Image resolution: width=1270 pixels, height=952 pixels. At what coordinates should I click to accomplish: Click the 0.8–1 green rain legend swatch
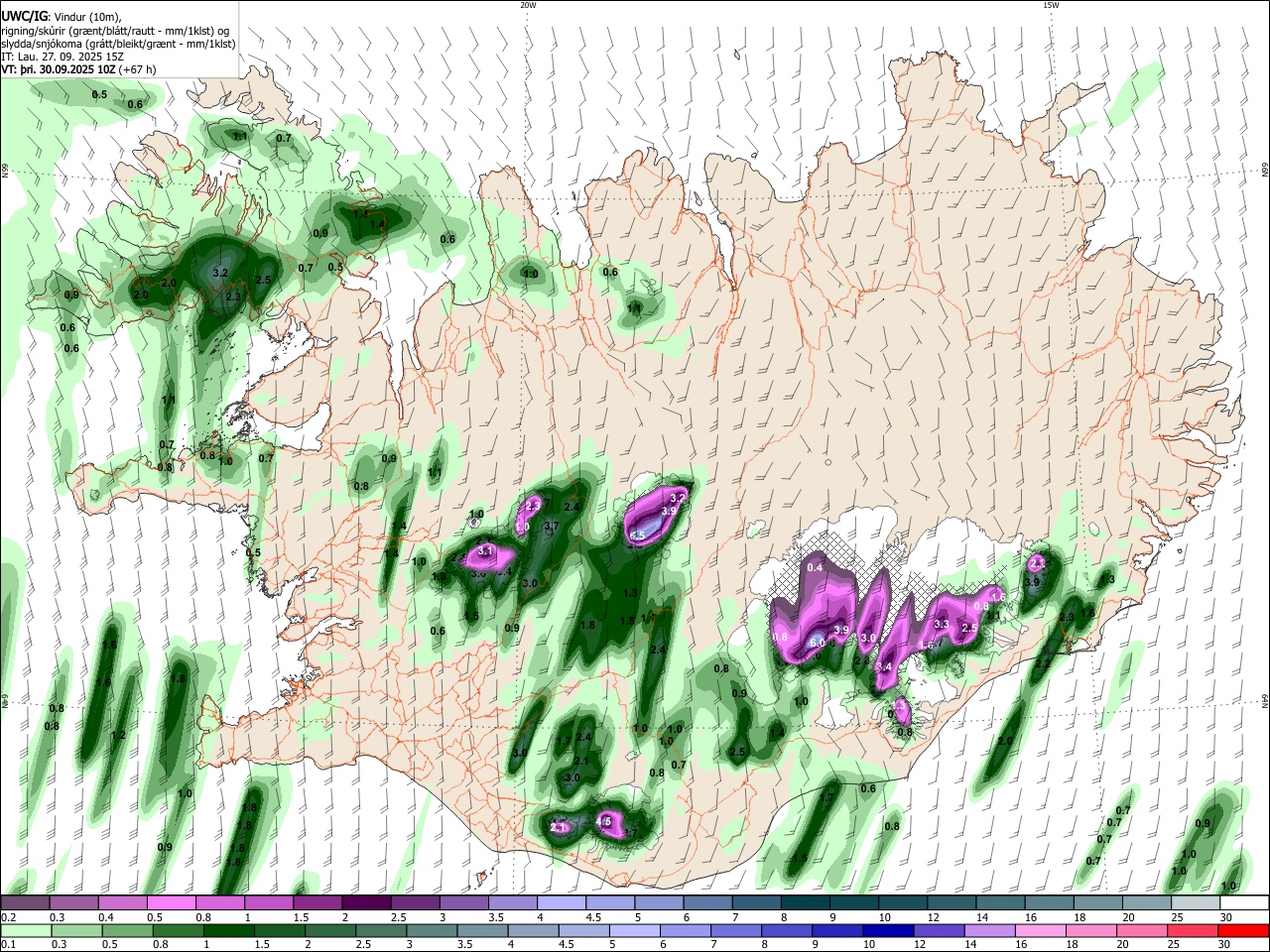(178, 929)
